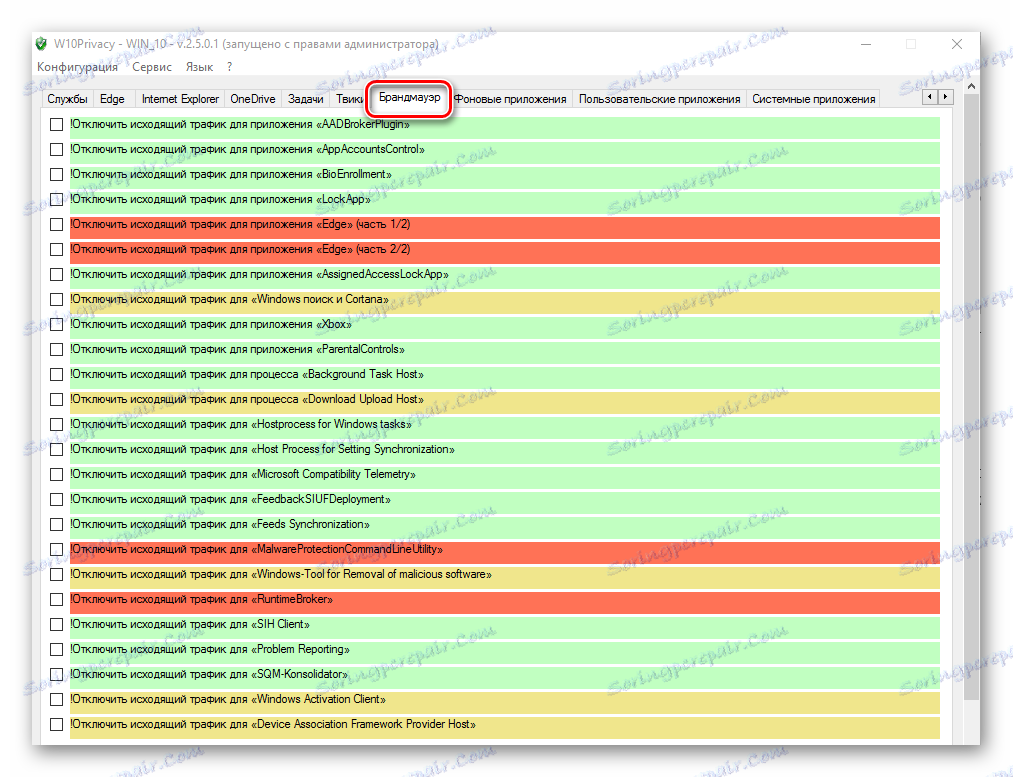Screen dimensions: 1013x777
Task: Switch to the Пользовательские приложения tab
Action: click(660, 99)
